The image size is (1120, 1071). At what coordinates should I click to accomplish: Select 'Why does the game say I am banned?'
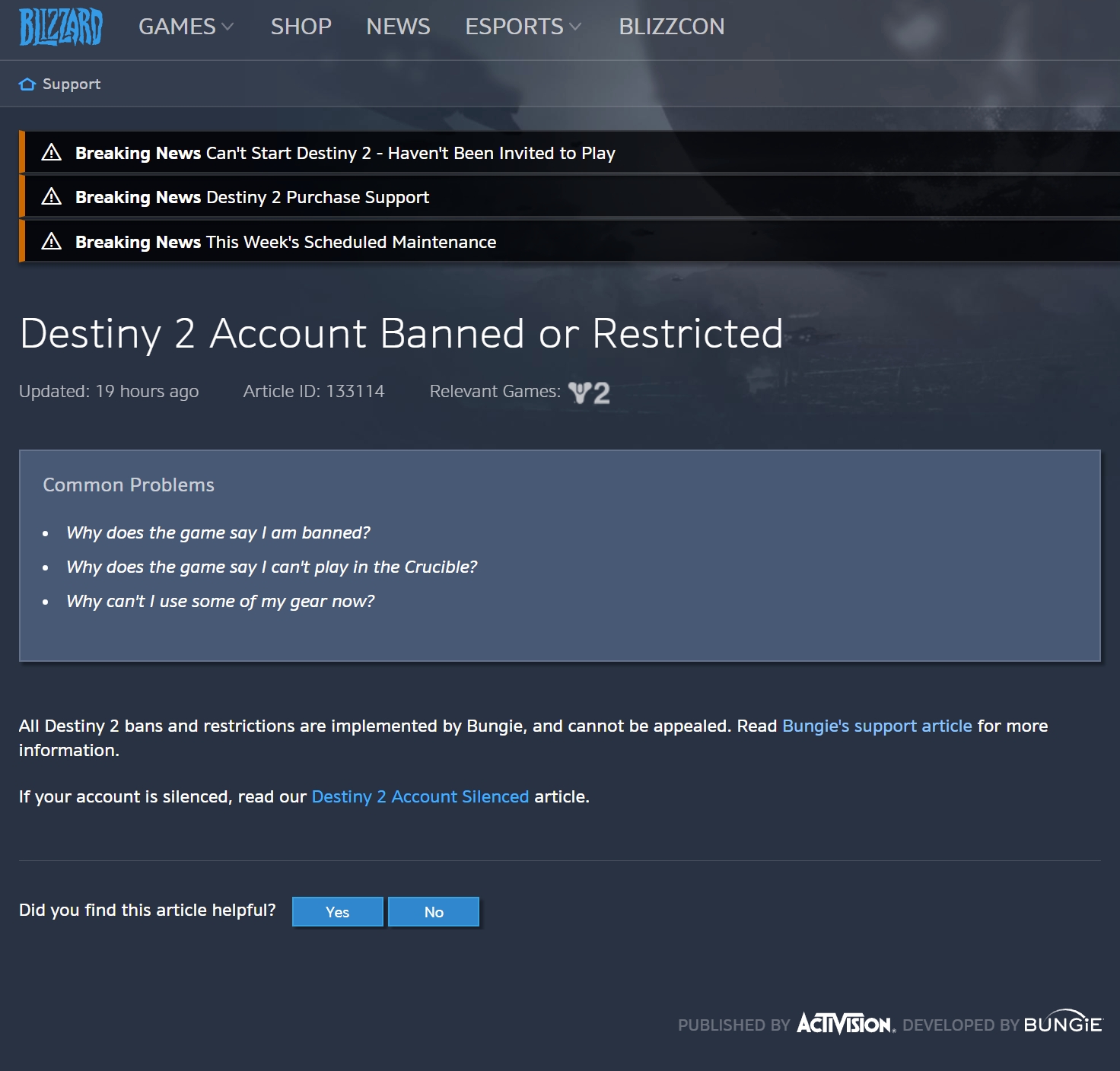point(218,532)
